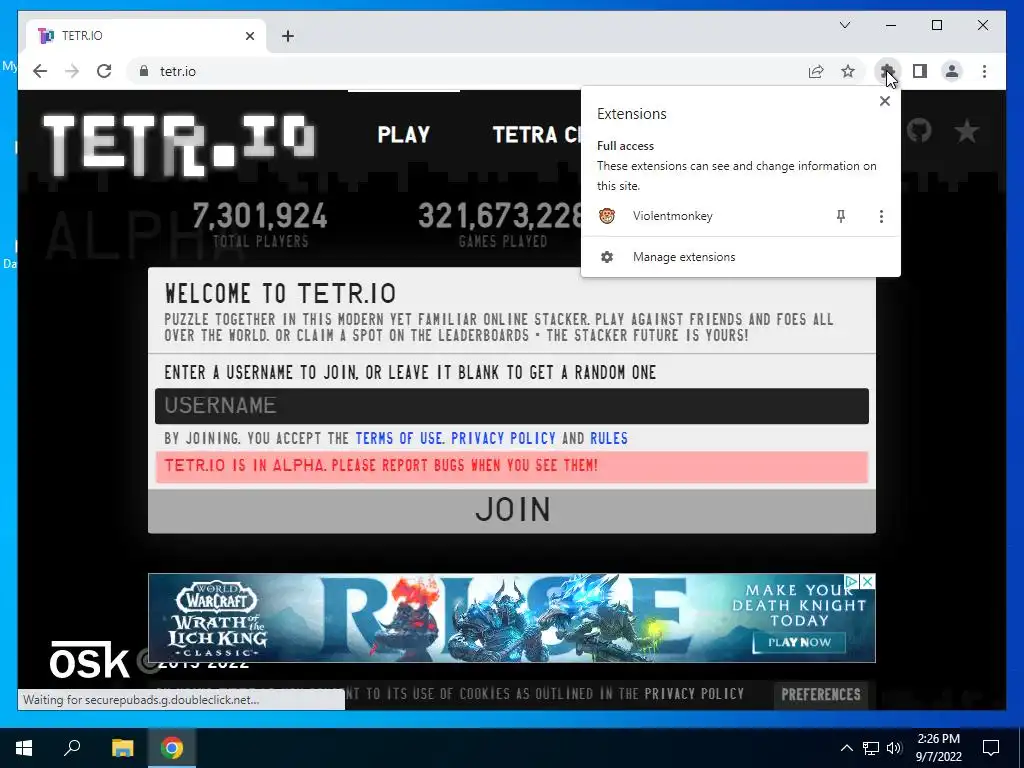Click the 7,301,924 total players count
The image size is (1024, 768).
point(260,216)
